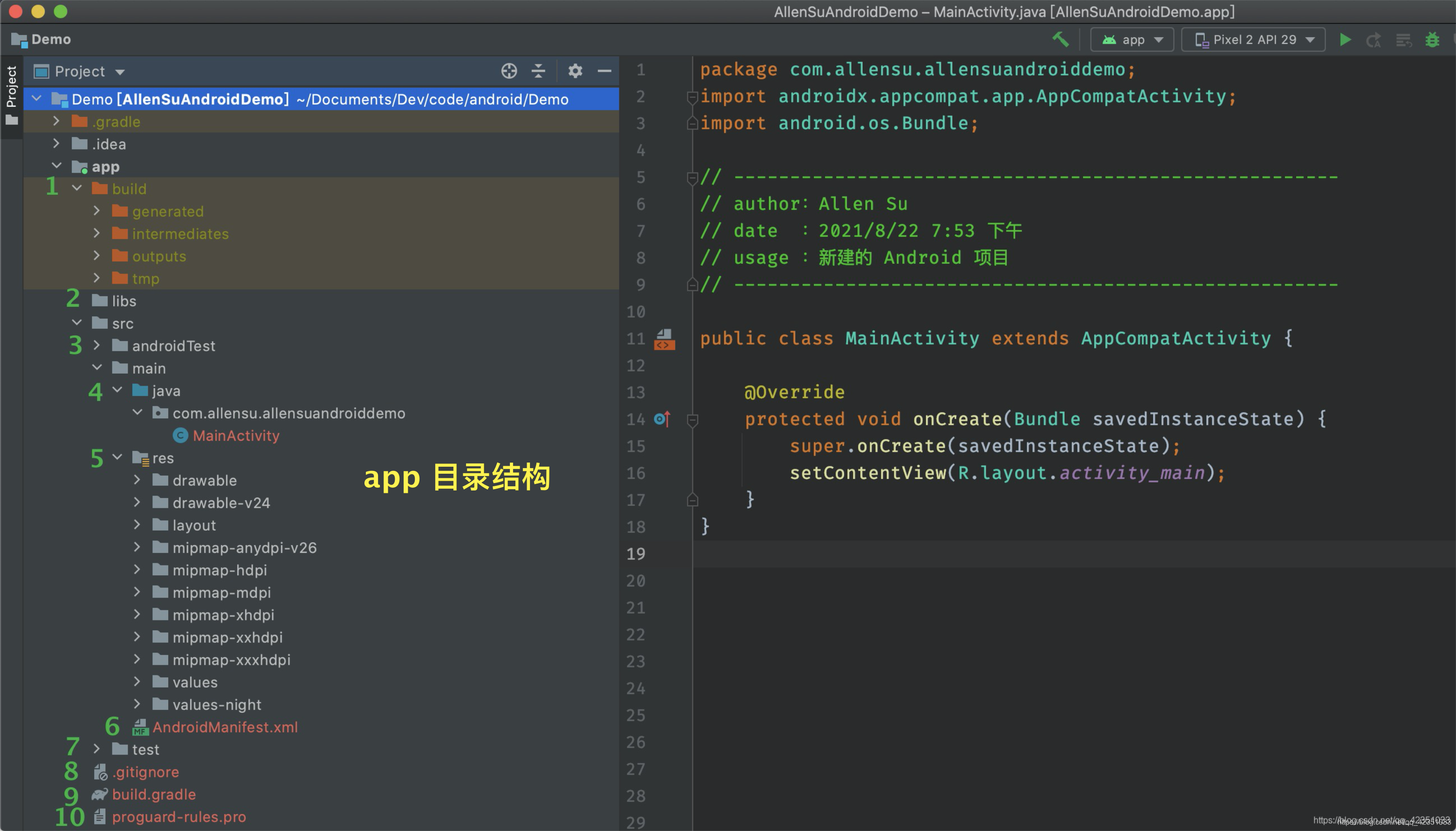The image size is (1456, 831).
Task: Collapse the build folder
Action: click(x=77, y=188)
